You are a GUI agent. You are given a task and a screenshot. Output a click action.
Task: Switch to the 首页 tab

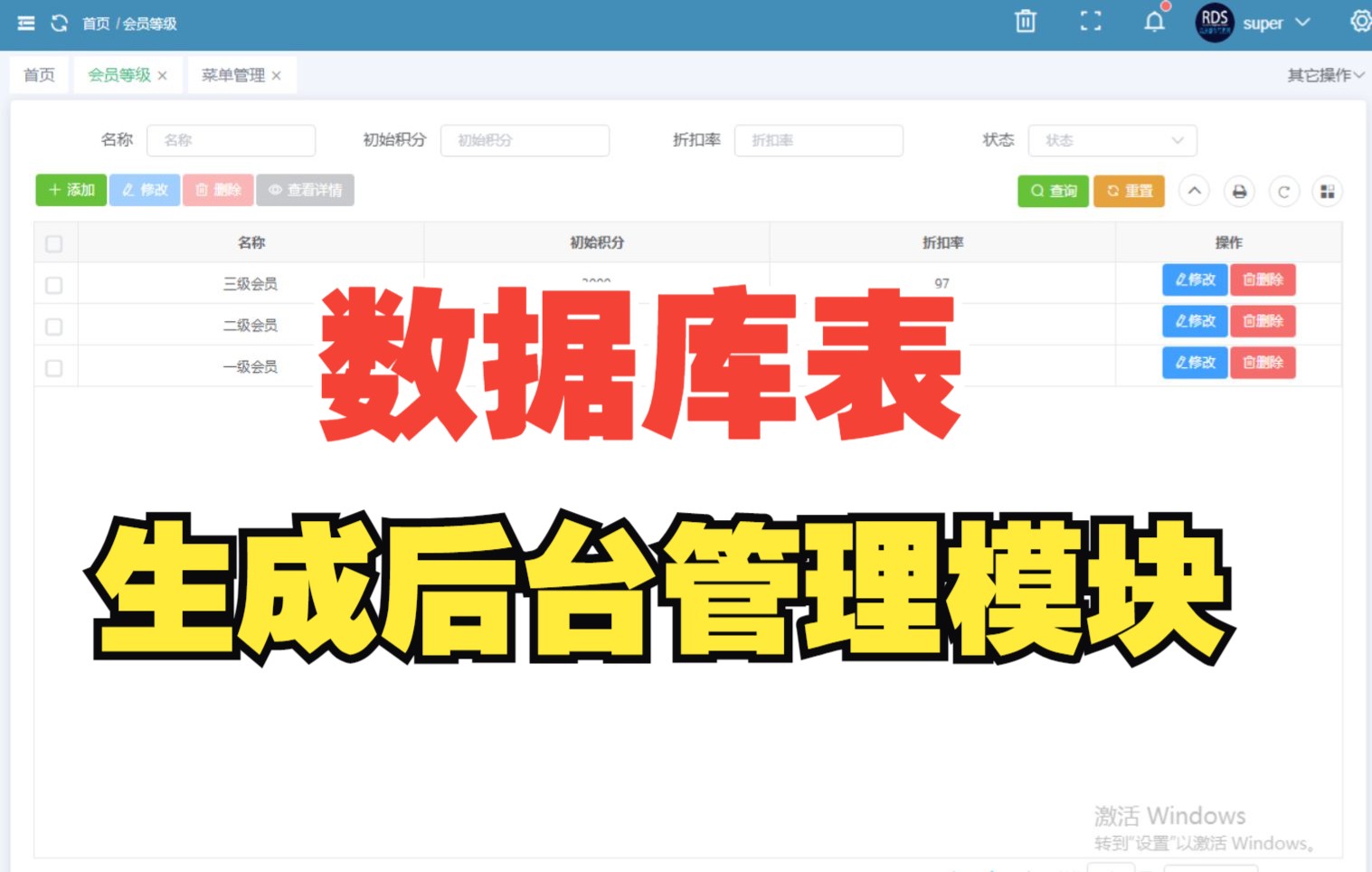[39, 75]
